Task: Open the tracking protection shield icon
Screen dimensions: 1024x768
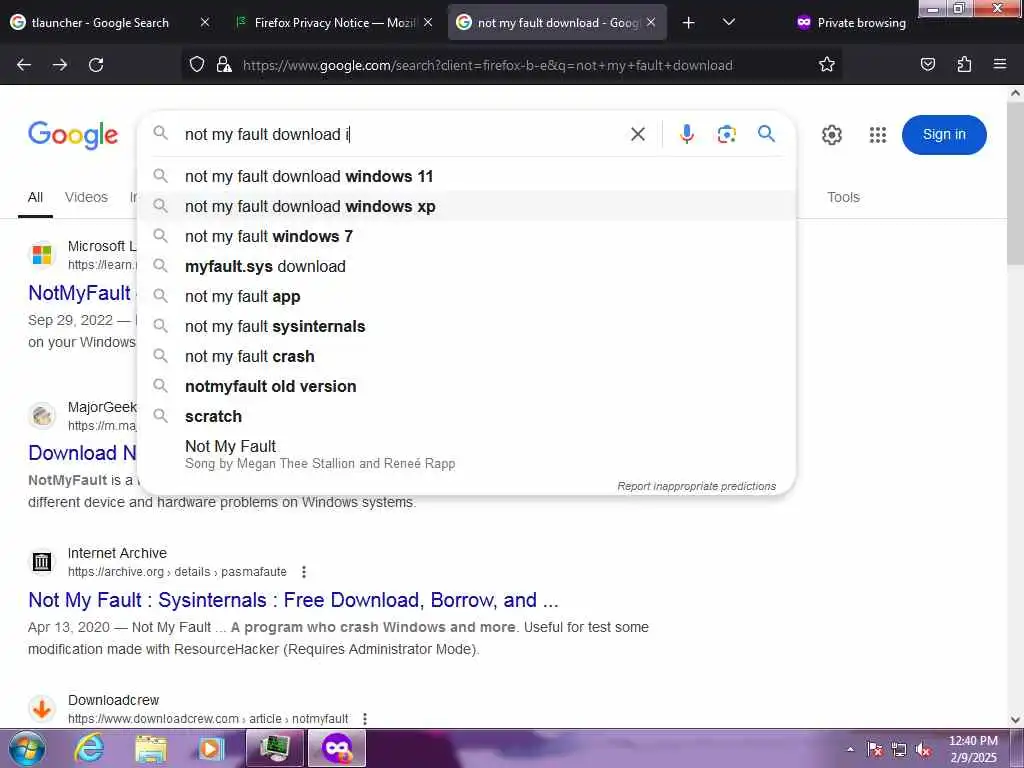Action: (x=197, y=65)
